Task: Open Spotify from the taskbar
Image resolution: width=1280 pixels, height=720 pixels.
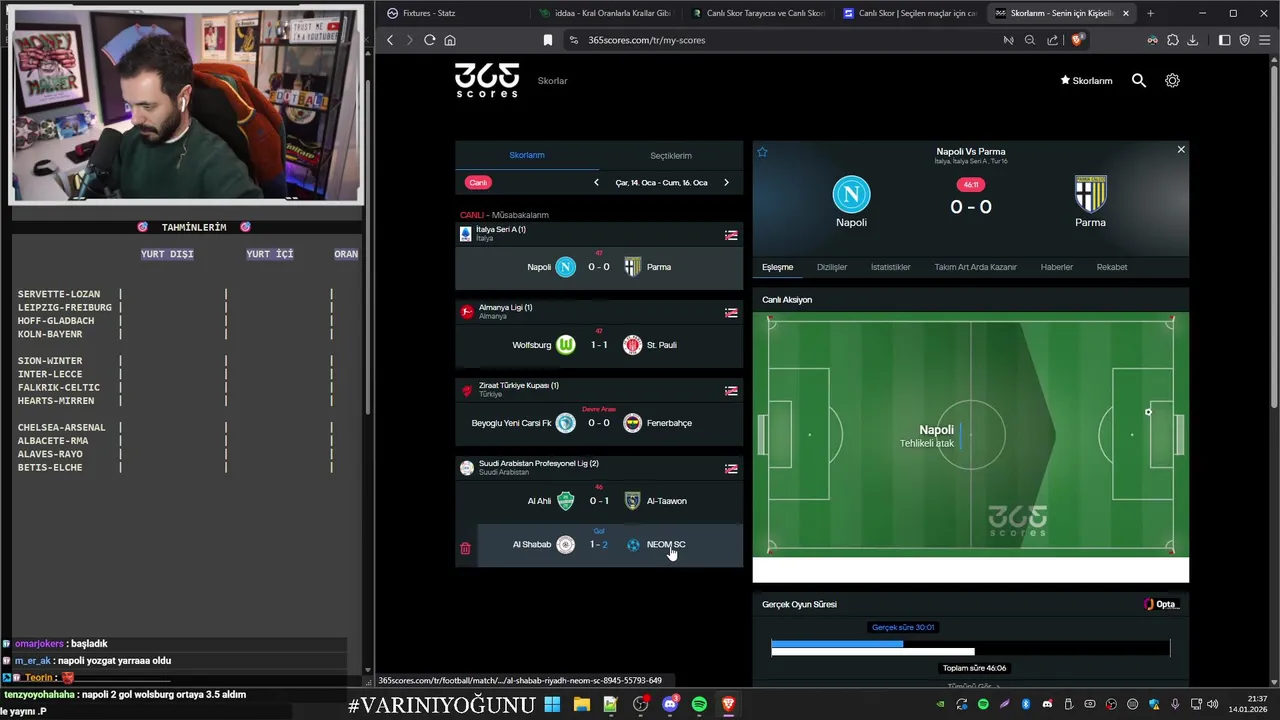Action: point(699,705)
